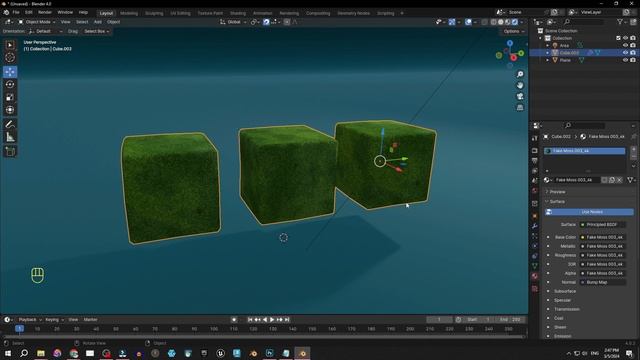Click the timeline frame 1 playhead marker

click(19, 329)
